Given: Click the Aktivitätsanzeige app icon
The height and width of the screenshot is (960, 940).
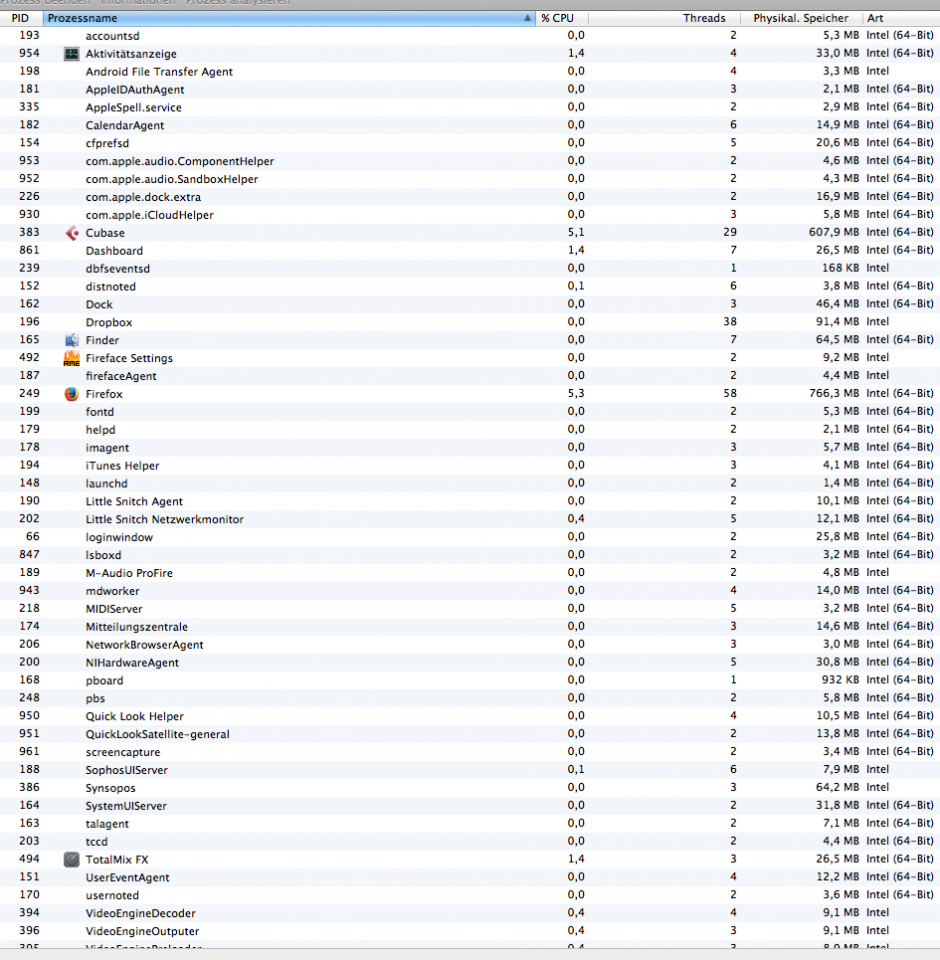Looking at the screenshot, I should tap(72, 54).
